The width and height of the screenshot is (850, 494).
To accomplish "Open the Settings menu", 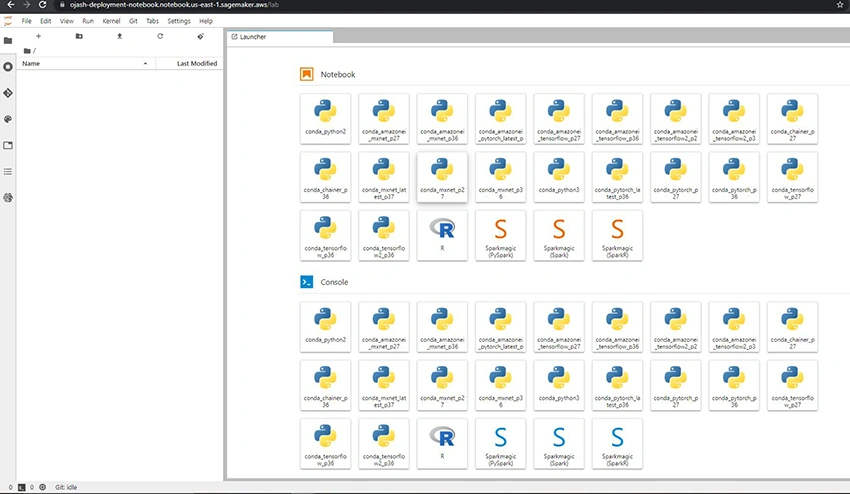I will 179,21.
